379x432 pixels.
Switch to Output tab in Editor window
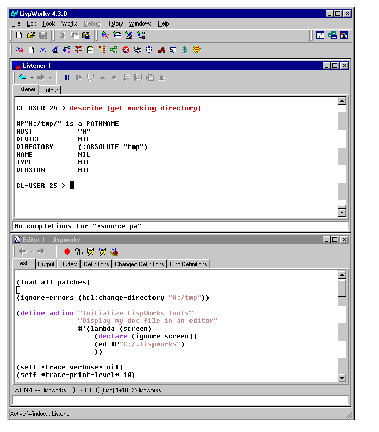point(46,264)
